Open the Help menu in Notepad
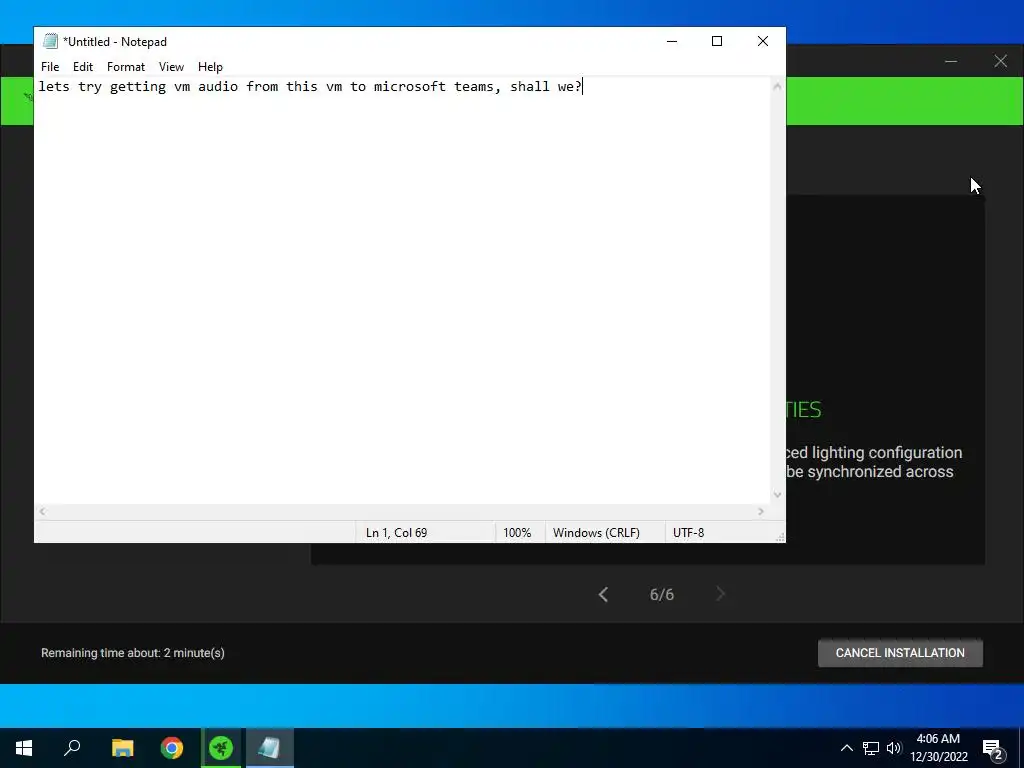Image resolution: width=1024 pixels, height=768 pixels. point(210,67)
